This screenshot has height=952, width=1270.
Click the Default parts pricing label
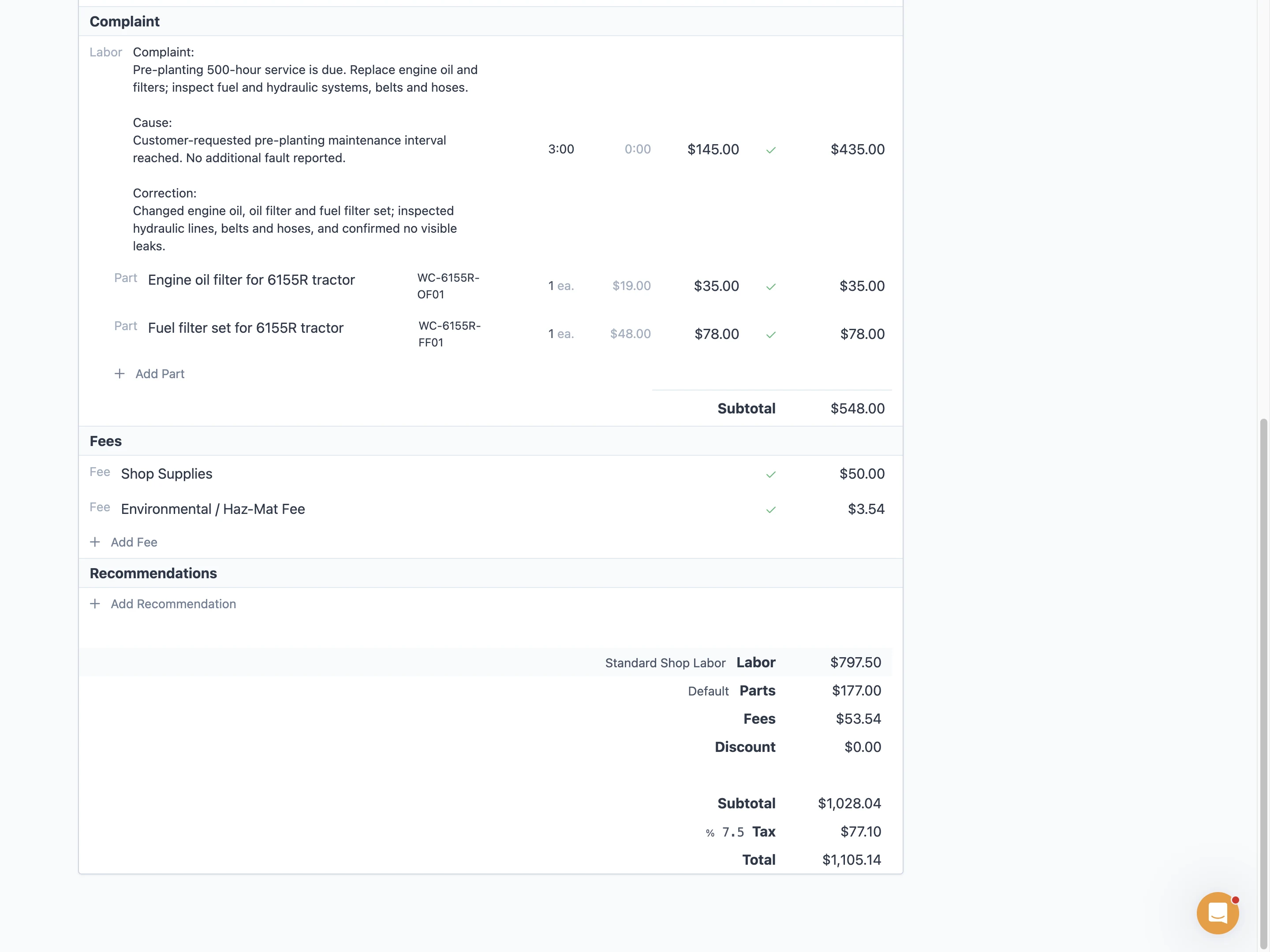[x=708, y=691]
